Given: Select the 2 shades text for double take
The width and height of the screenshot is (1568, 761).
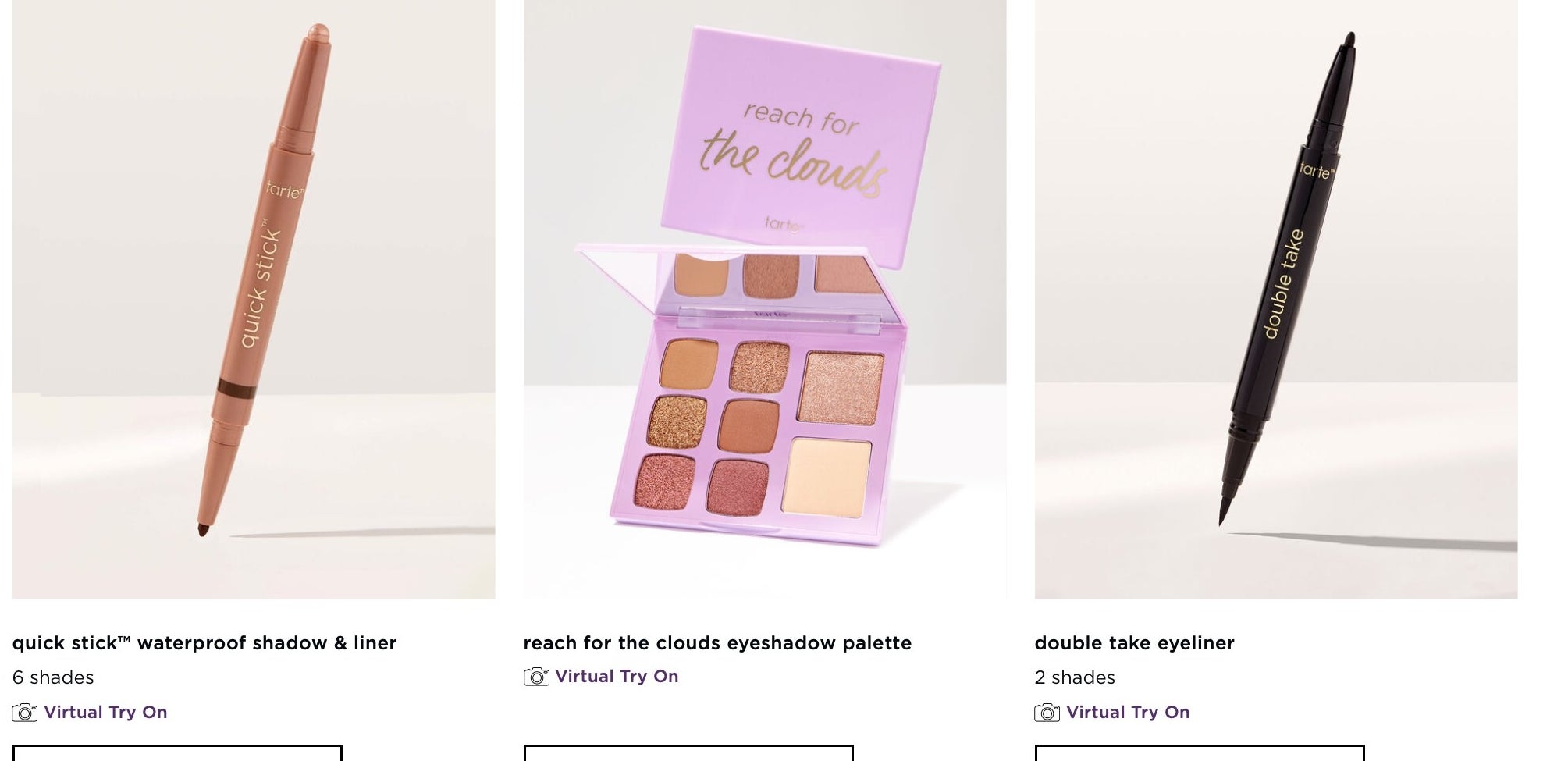Looking at the screenshot, I should coord(1075,677).
